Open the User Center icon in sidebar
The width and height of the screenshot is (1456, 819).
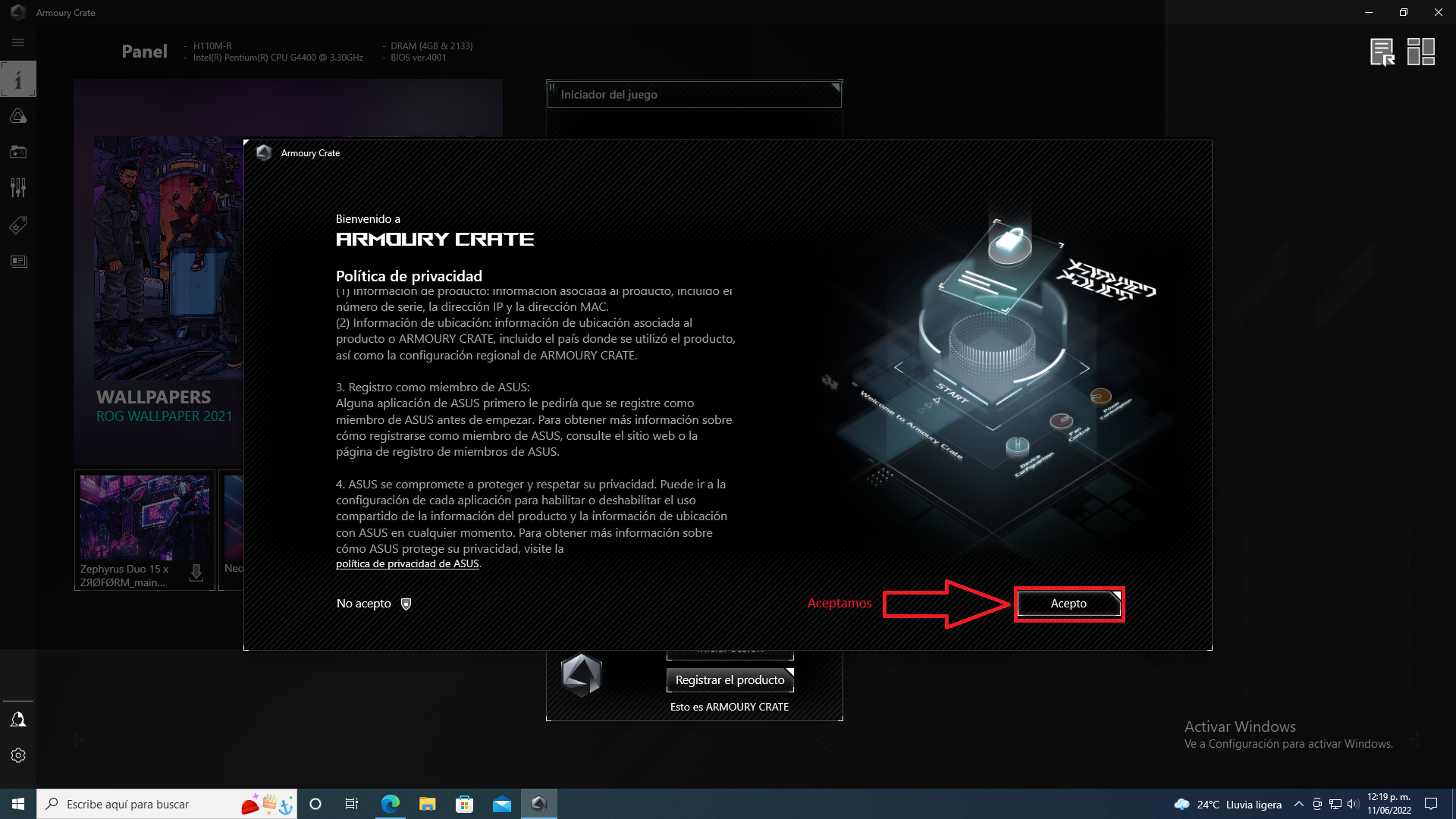point(18,719)
